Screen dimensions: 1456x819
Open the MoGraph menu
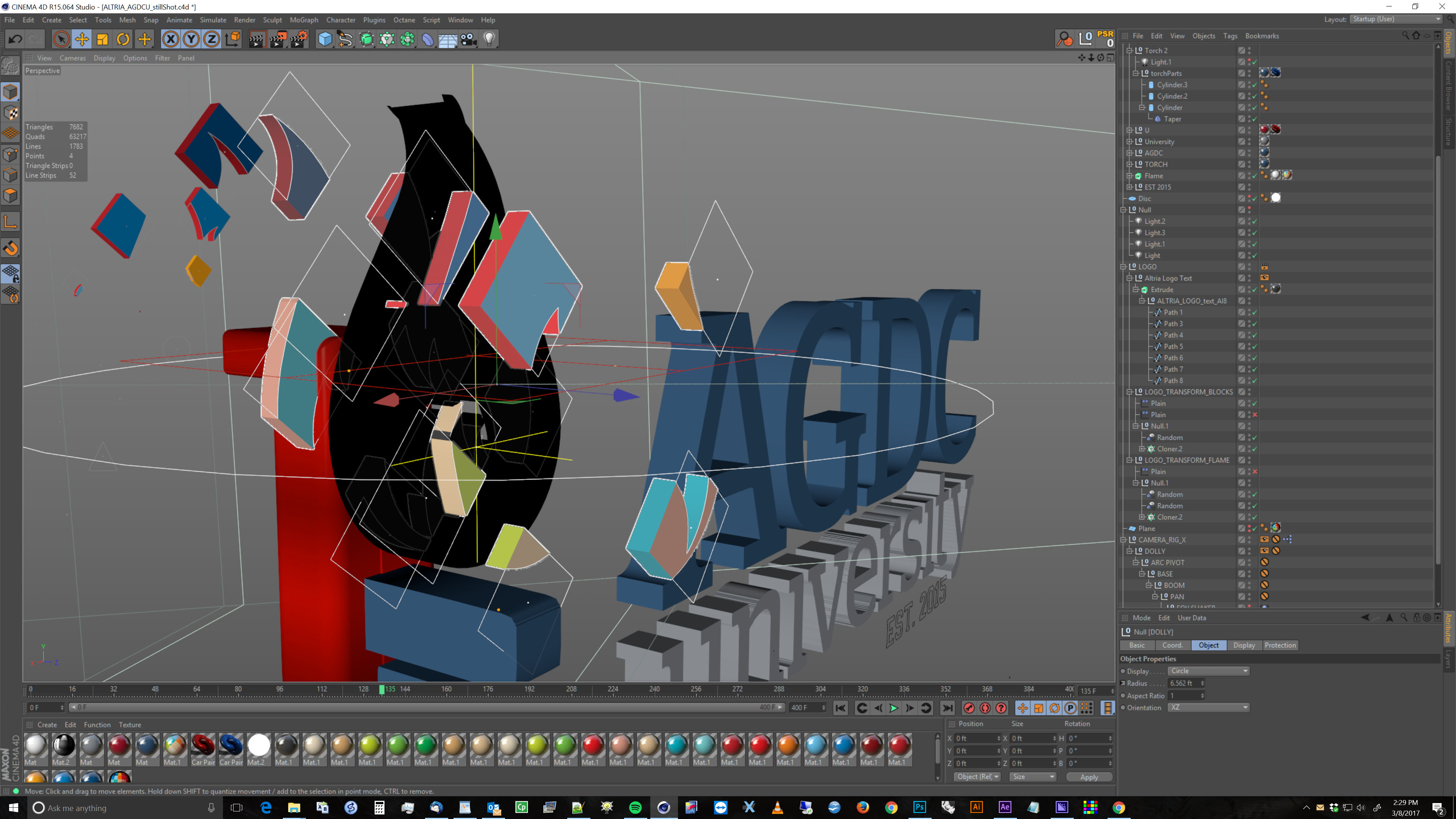point(303,20)
